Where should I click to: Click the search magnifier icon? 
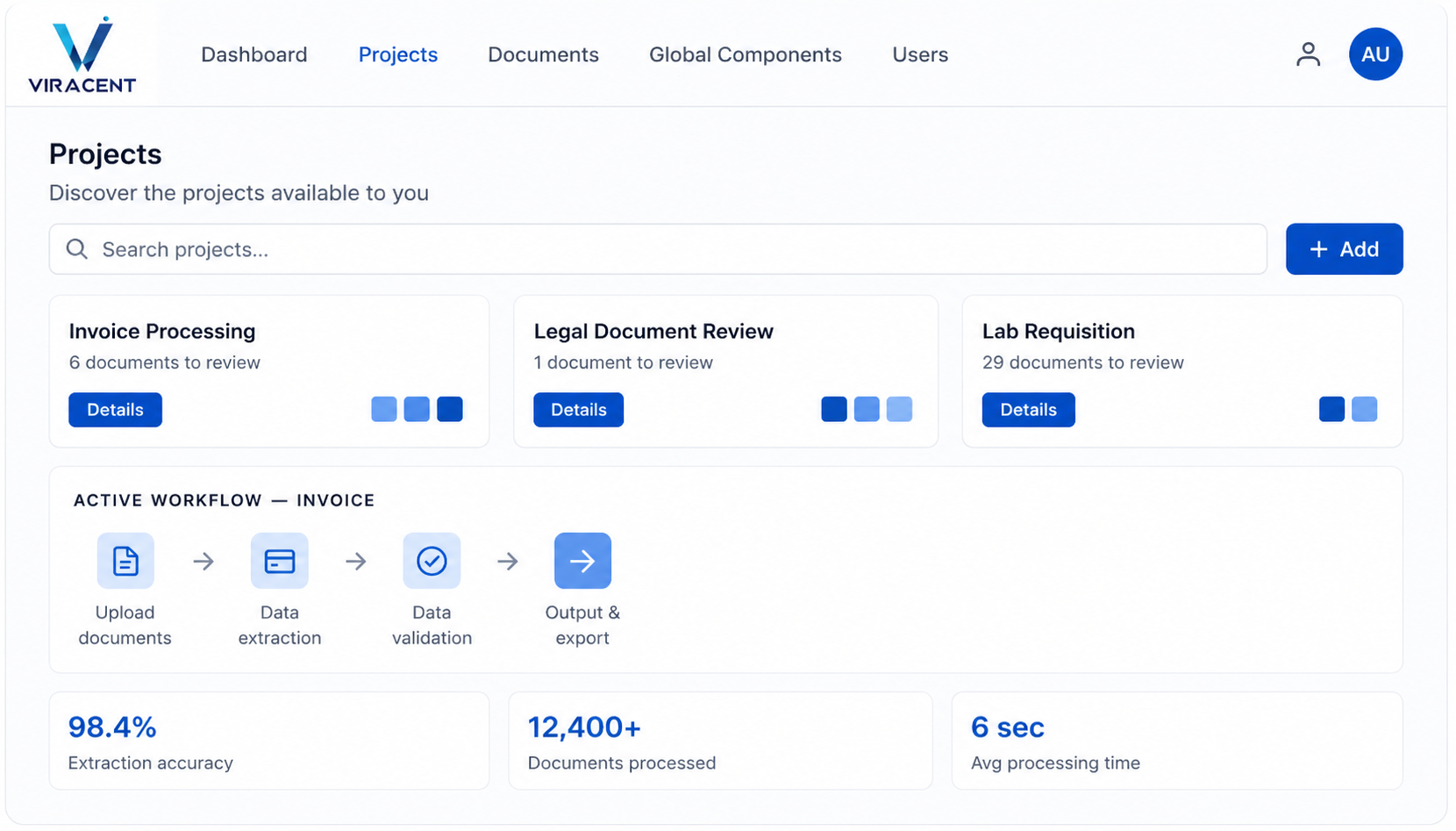point(77,249)
